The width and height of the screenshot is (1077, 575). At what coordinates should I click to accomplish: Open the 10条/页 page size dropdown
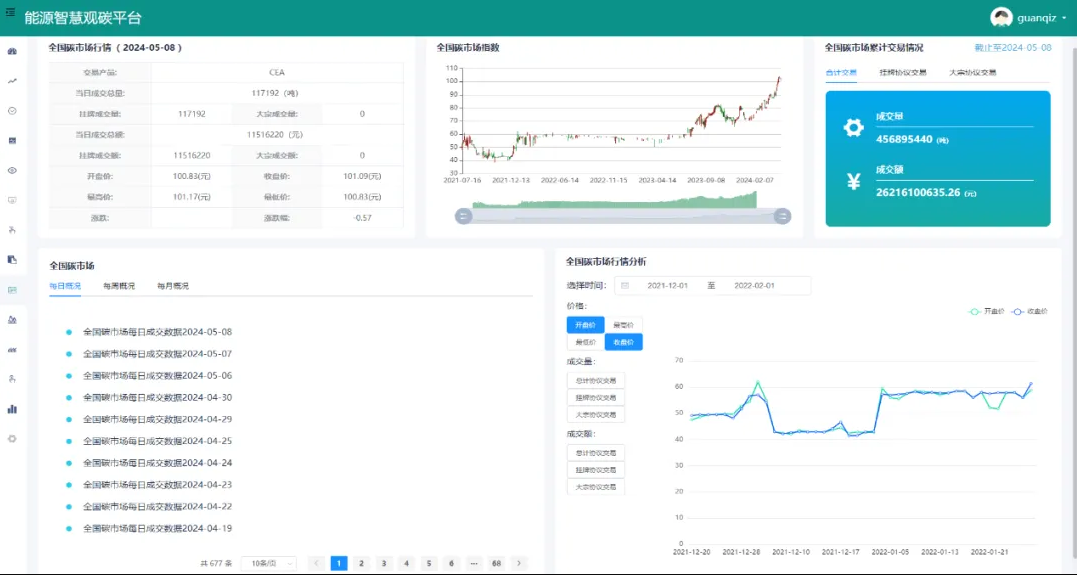(x=272, y=563)
